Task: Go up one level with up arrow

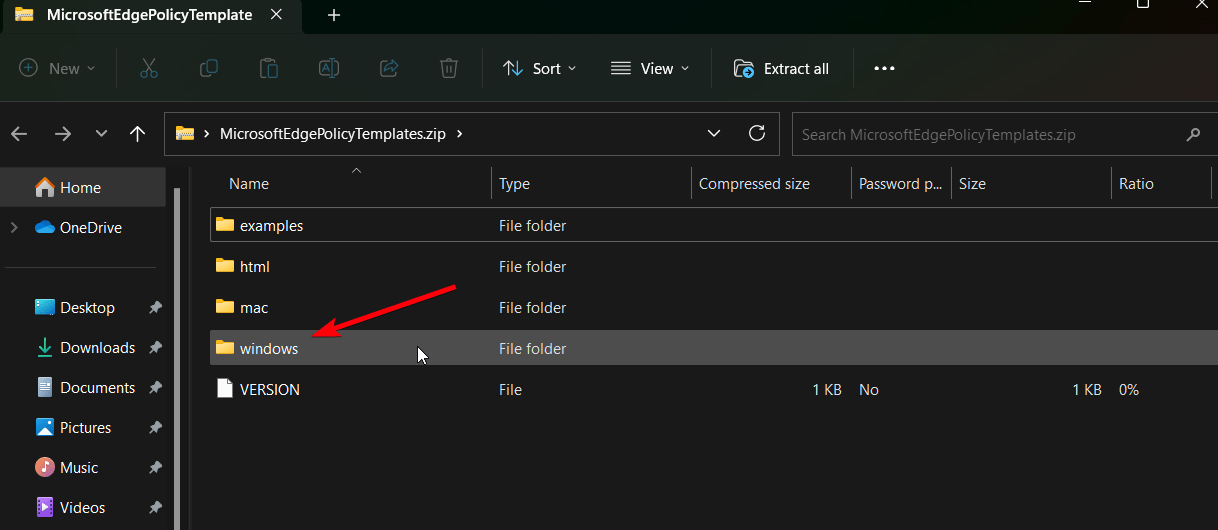Action: 138,134
